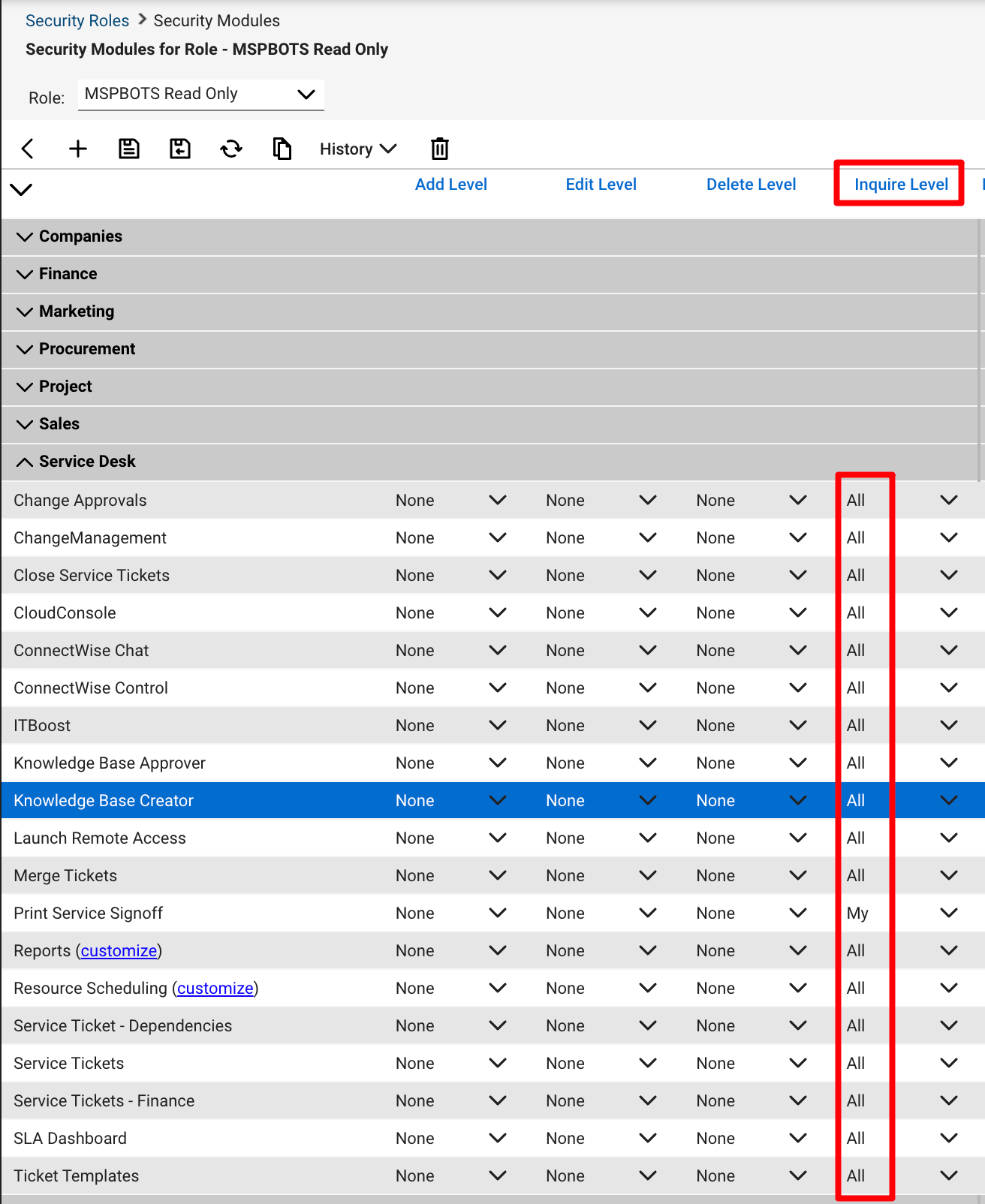Click the back arrow icon in toolbar

click(28, 149)
